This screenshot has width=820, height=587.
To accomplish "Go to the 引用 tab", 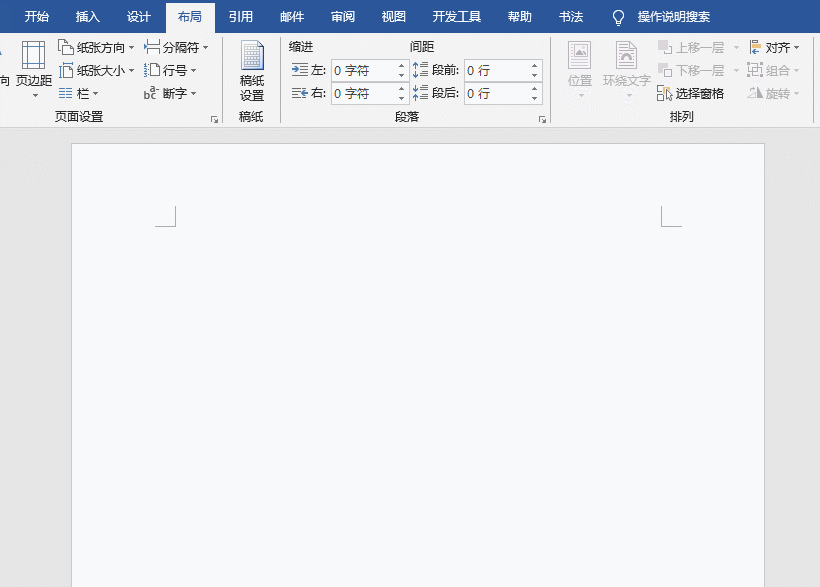I will click(x=241, y=17).
